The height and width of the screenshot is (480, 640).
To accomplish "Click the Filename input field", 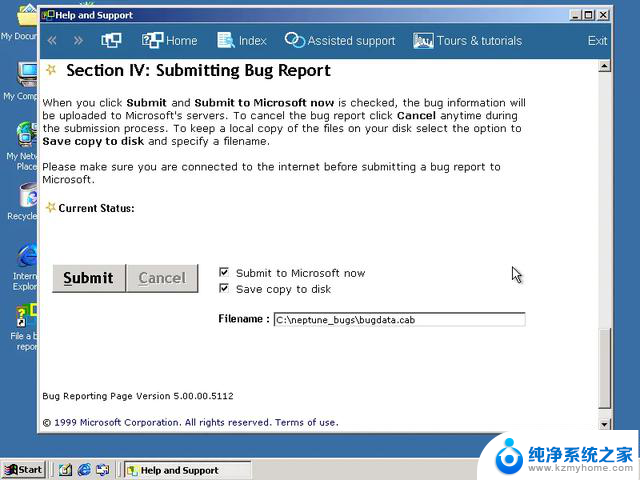I will tap(400, 320).
